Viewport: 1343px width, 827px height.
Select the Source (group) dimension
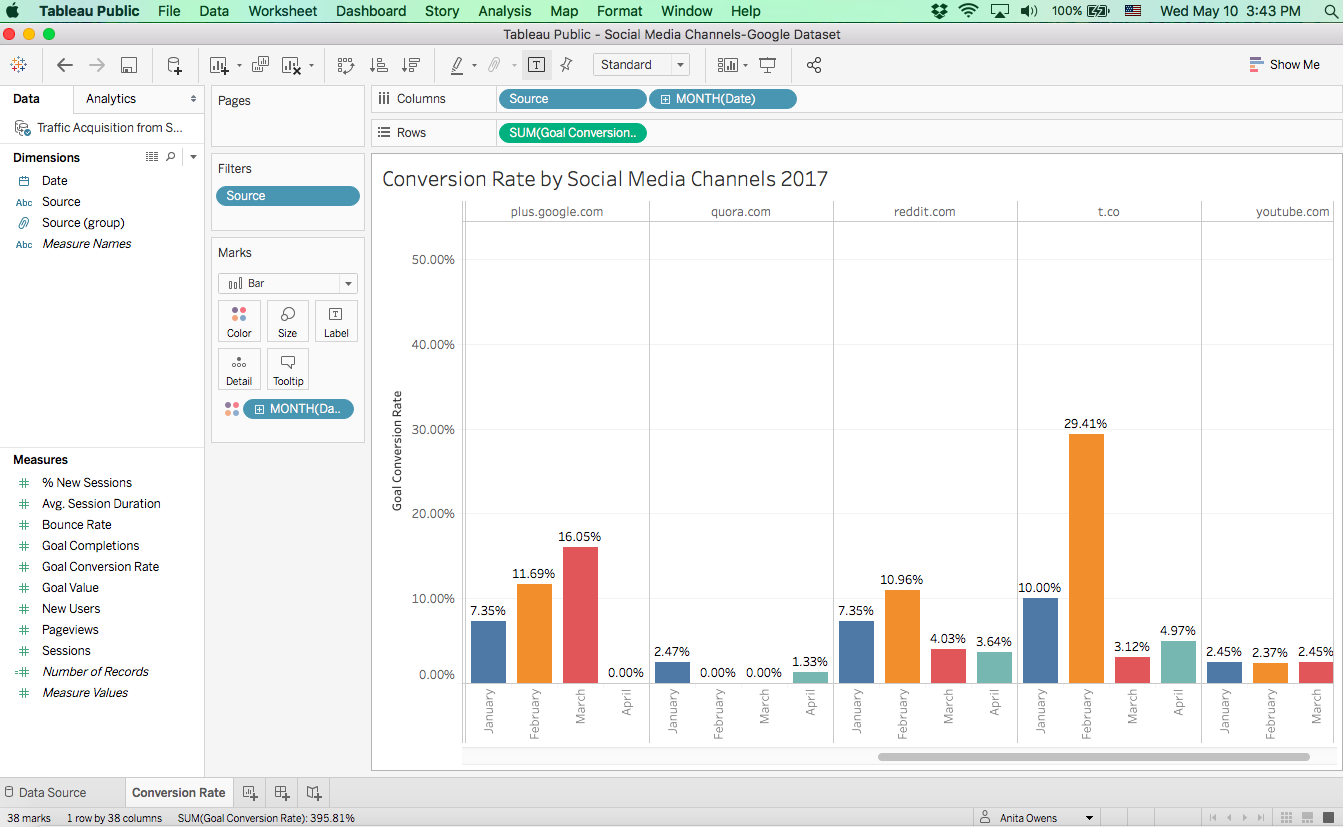pyautogui.click(x=83, y=223)
